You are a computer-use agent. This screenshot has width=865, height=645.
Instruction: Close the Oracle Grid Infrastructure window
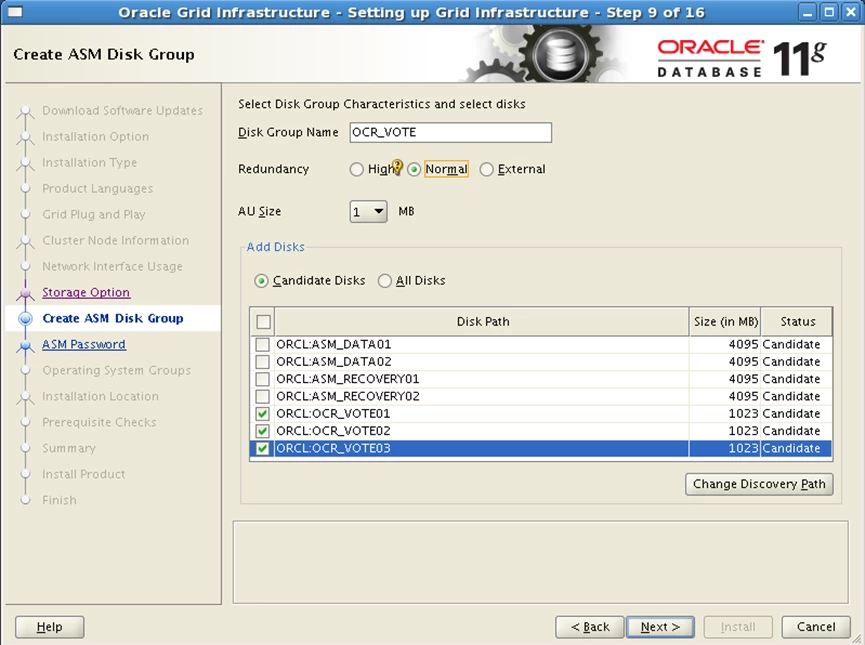(851, 12)
